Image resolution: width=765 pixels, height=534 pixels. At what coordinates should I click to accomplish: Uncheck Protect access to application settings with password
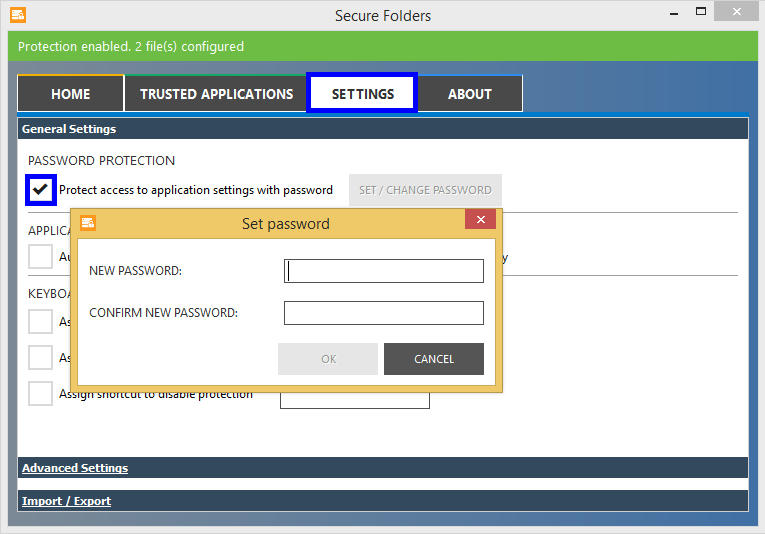tap(40, 190)
